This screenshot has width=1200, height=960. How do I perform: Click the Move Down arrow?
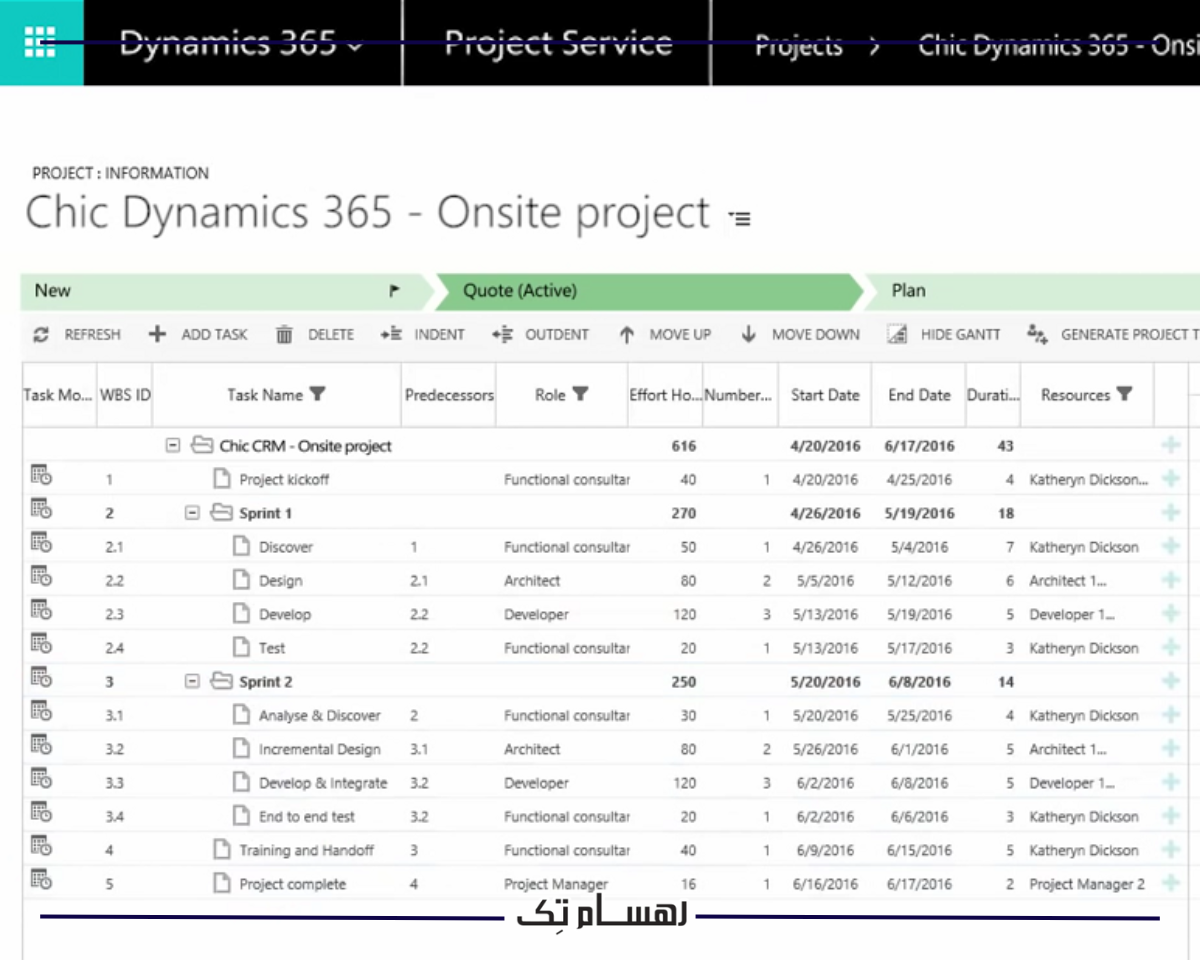(x=749, y=335)
